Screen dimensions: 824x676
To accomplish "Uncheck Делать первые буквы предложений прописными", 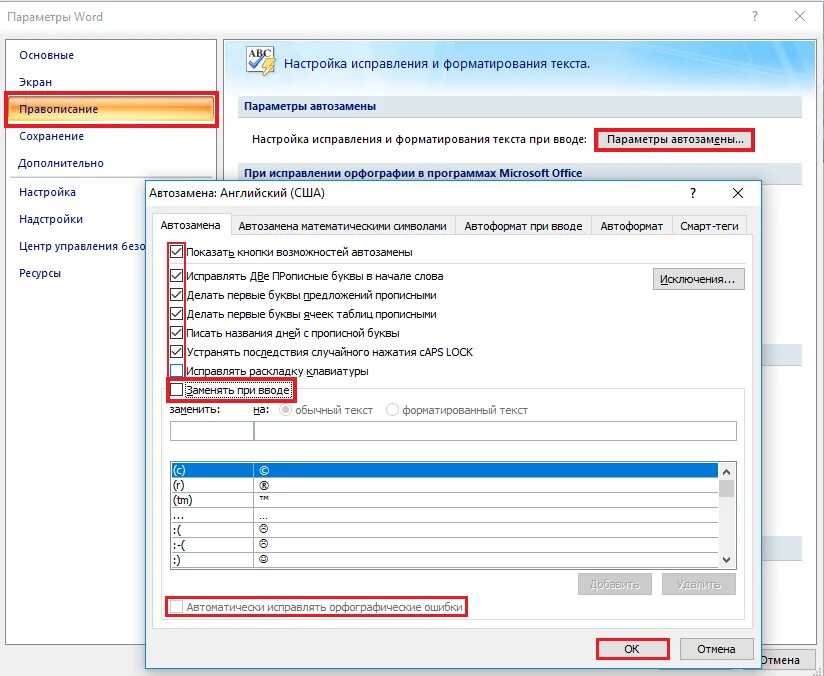I will [x=177, y=294].
